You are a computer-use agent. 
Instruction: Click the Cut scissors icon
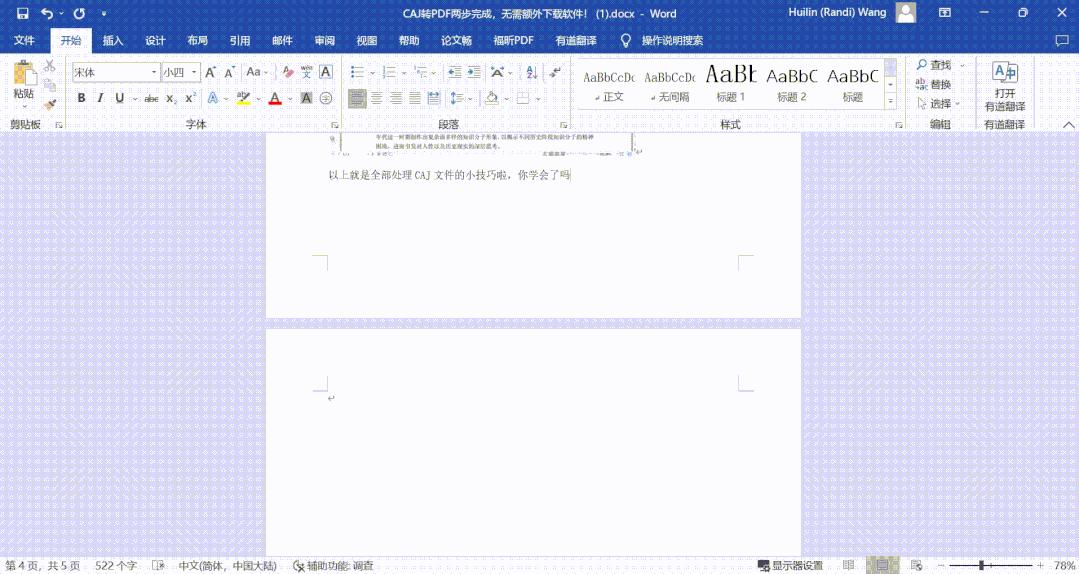coord(50,66)
